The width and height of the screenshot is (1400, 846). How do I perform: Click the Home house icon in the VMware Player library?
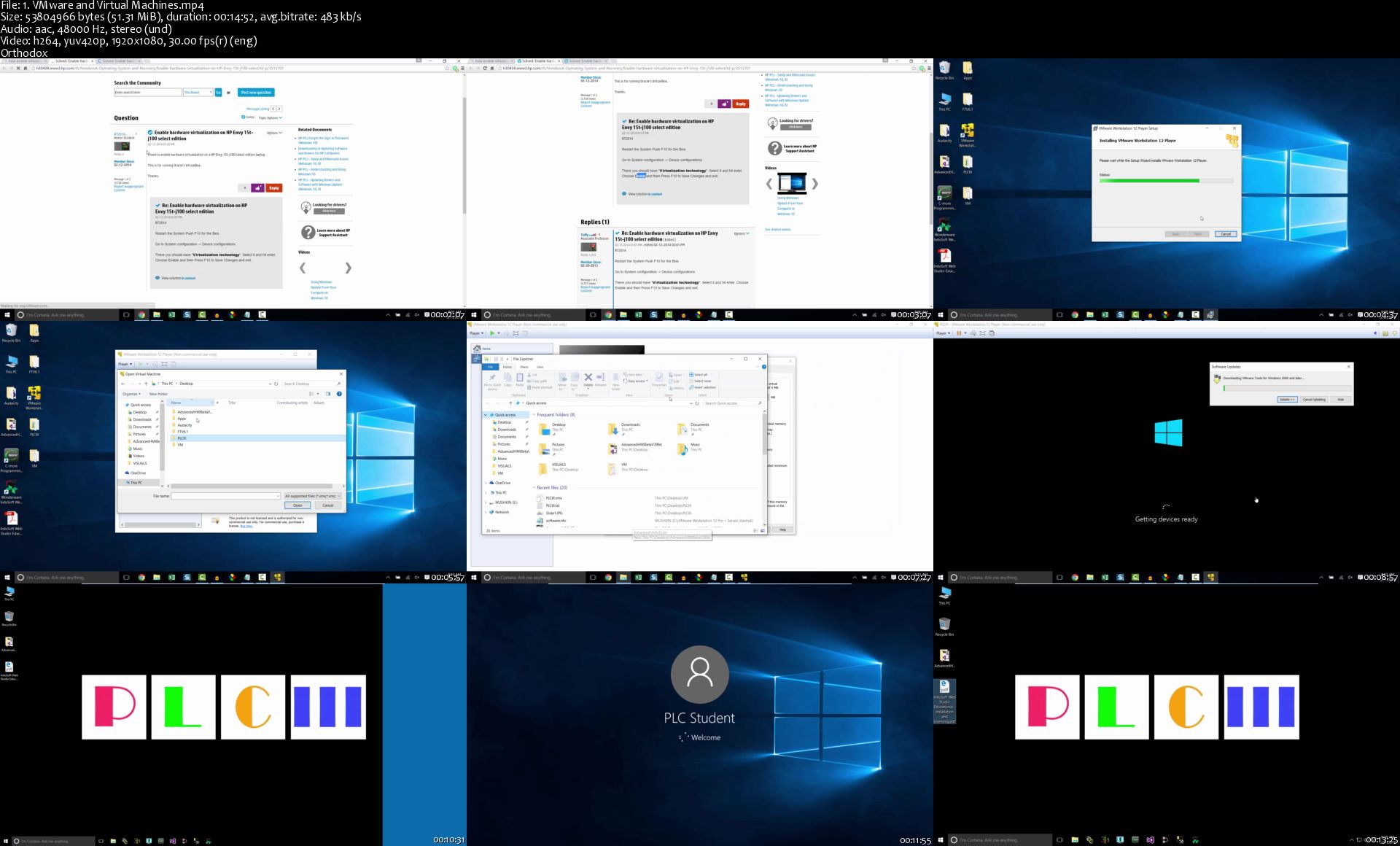pos(478,349)
